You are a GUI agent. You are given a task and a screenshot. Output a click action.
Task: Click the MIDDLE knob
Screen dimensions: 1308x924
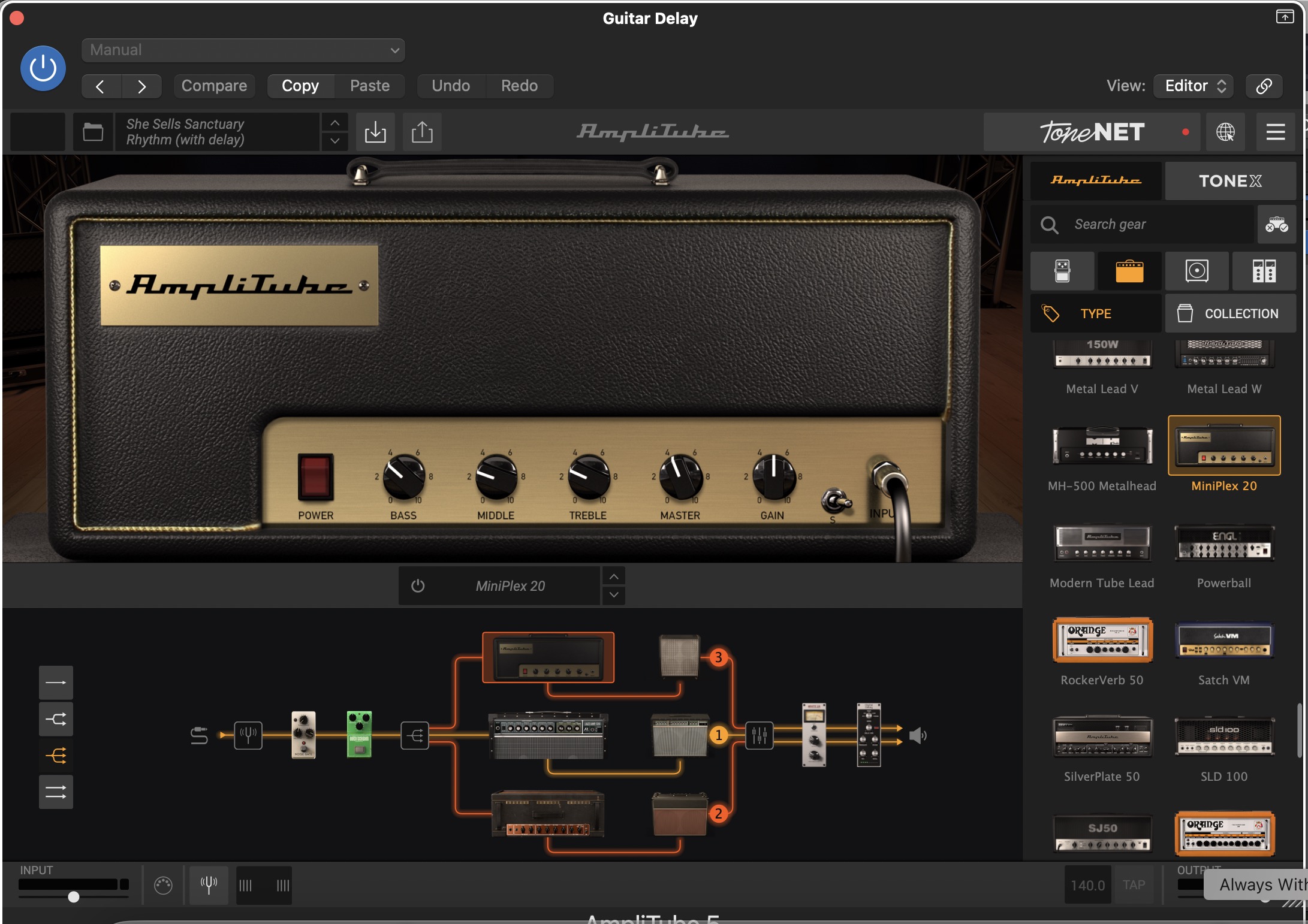pos(496,478)
